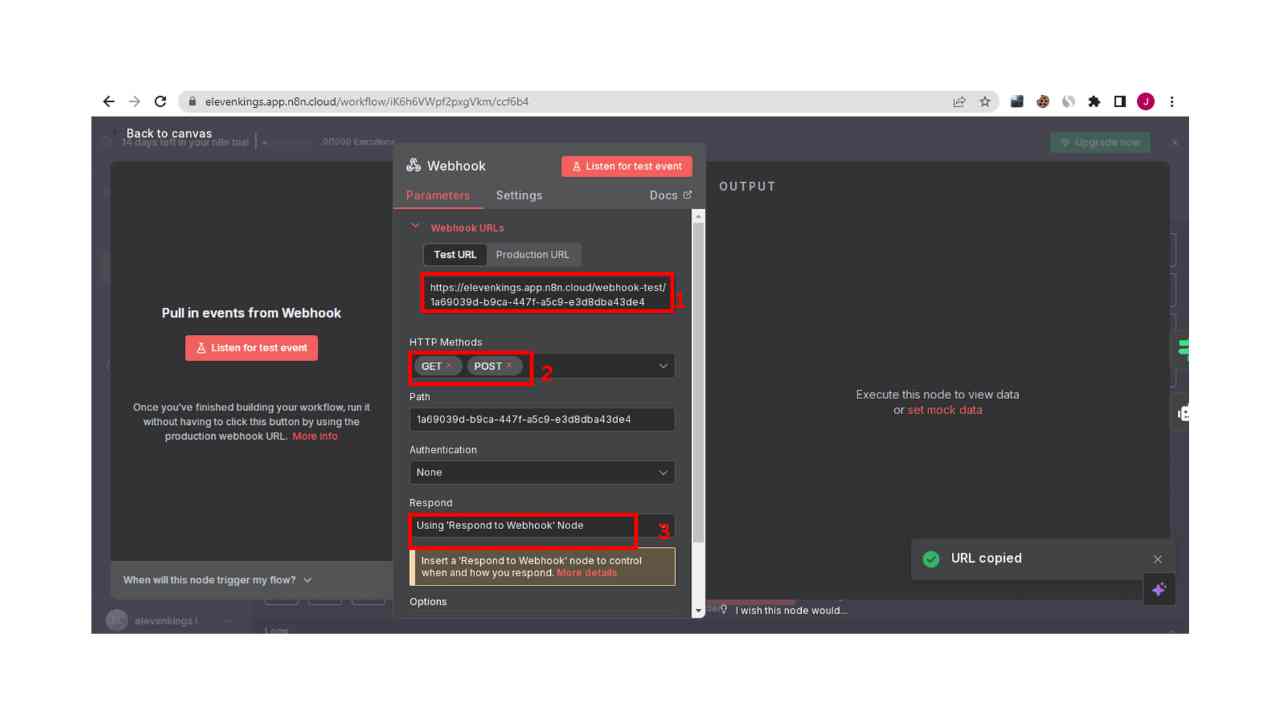
Task: Click the cookie extension icon
Action: tap(1043, 101)
